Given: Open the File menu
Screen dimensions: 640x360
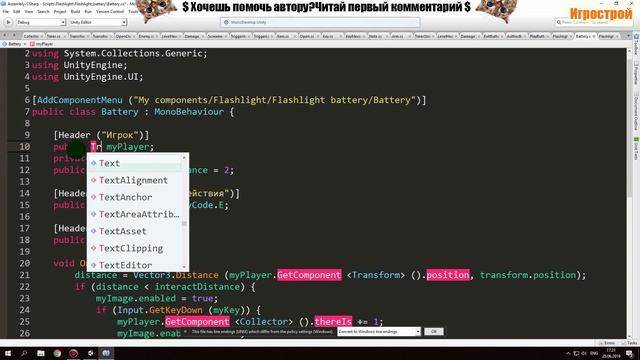Looking at the screenshot, I should (6, 11).
